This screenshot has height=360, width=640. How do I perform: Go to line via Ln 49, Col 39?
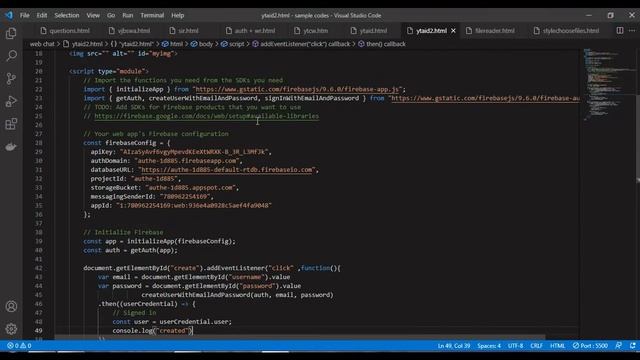(x=454, y=346)
